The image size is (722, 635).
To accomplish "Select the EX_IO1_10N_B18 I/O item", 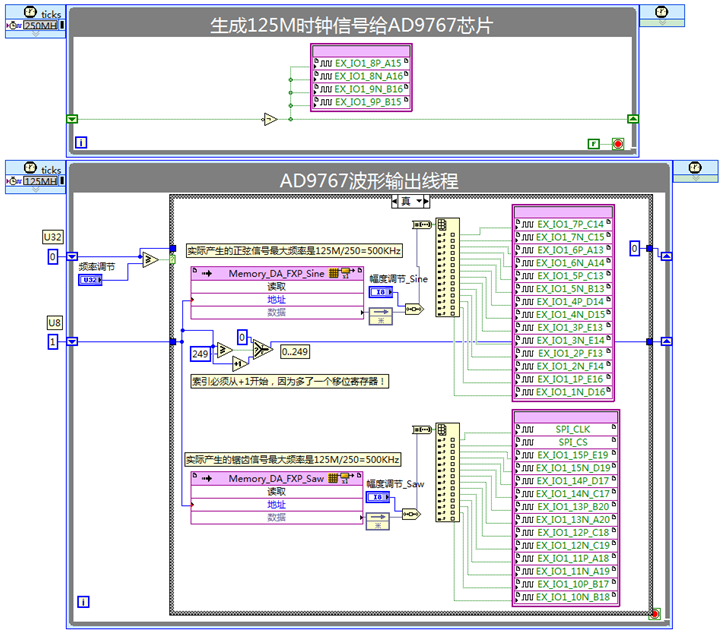I will (x=566, y=597).
